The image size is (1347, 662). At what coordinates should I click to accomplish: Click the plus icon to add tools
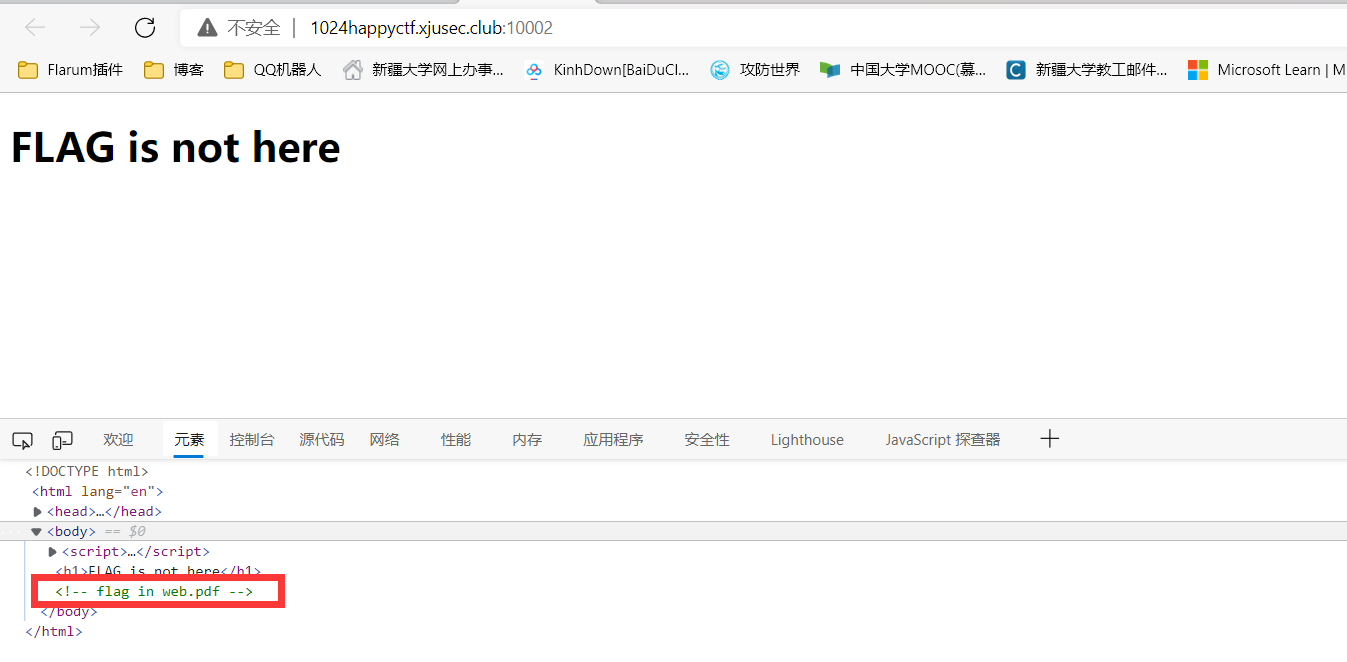(x=1049, y=439)
